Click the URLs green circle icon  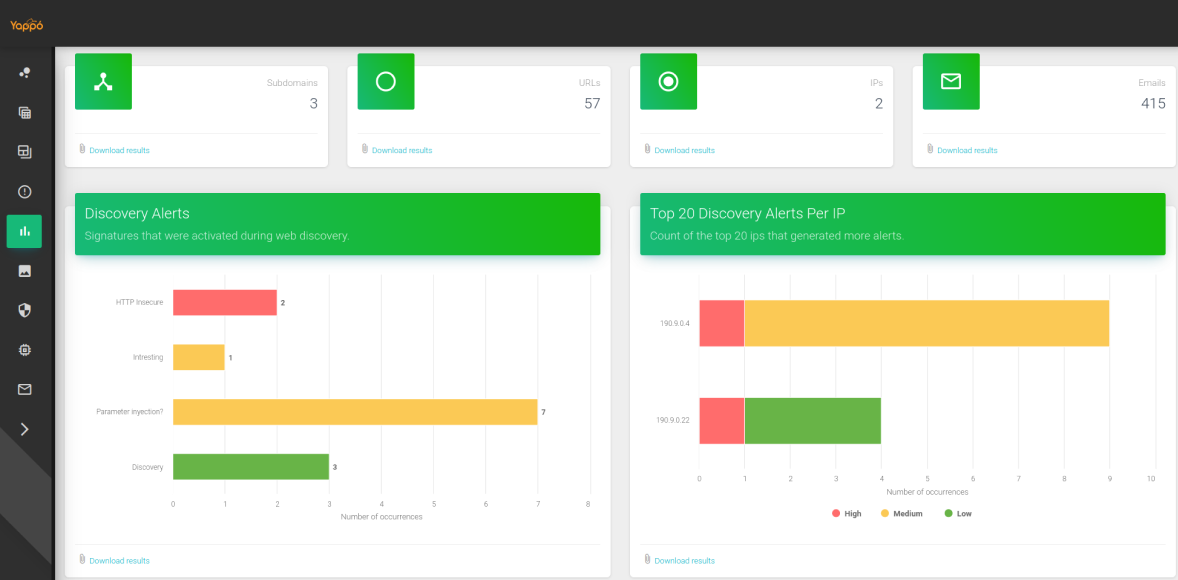click(x=385, y=81)
